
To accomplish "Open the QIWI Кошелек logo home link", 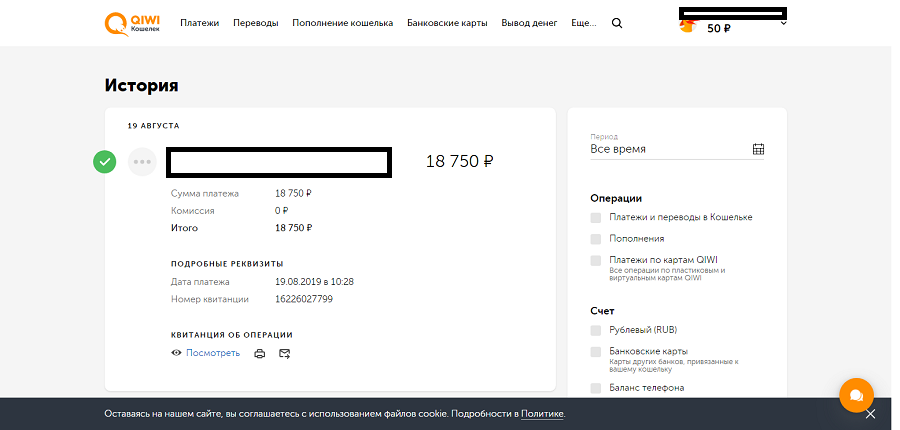I will coord(133,24).
